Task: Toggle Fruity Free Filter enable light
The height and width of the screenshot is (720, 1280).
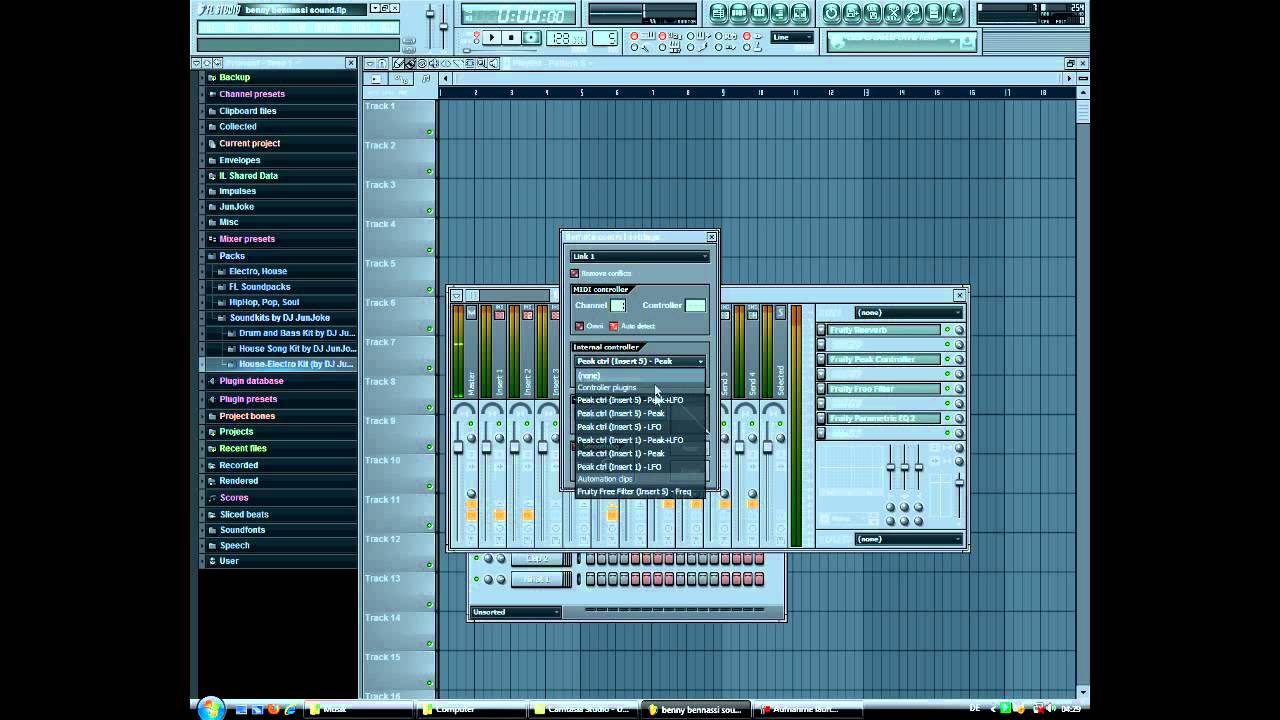Action: (x=947, y=389)
